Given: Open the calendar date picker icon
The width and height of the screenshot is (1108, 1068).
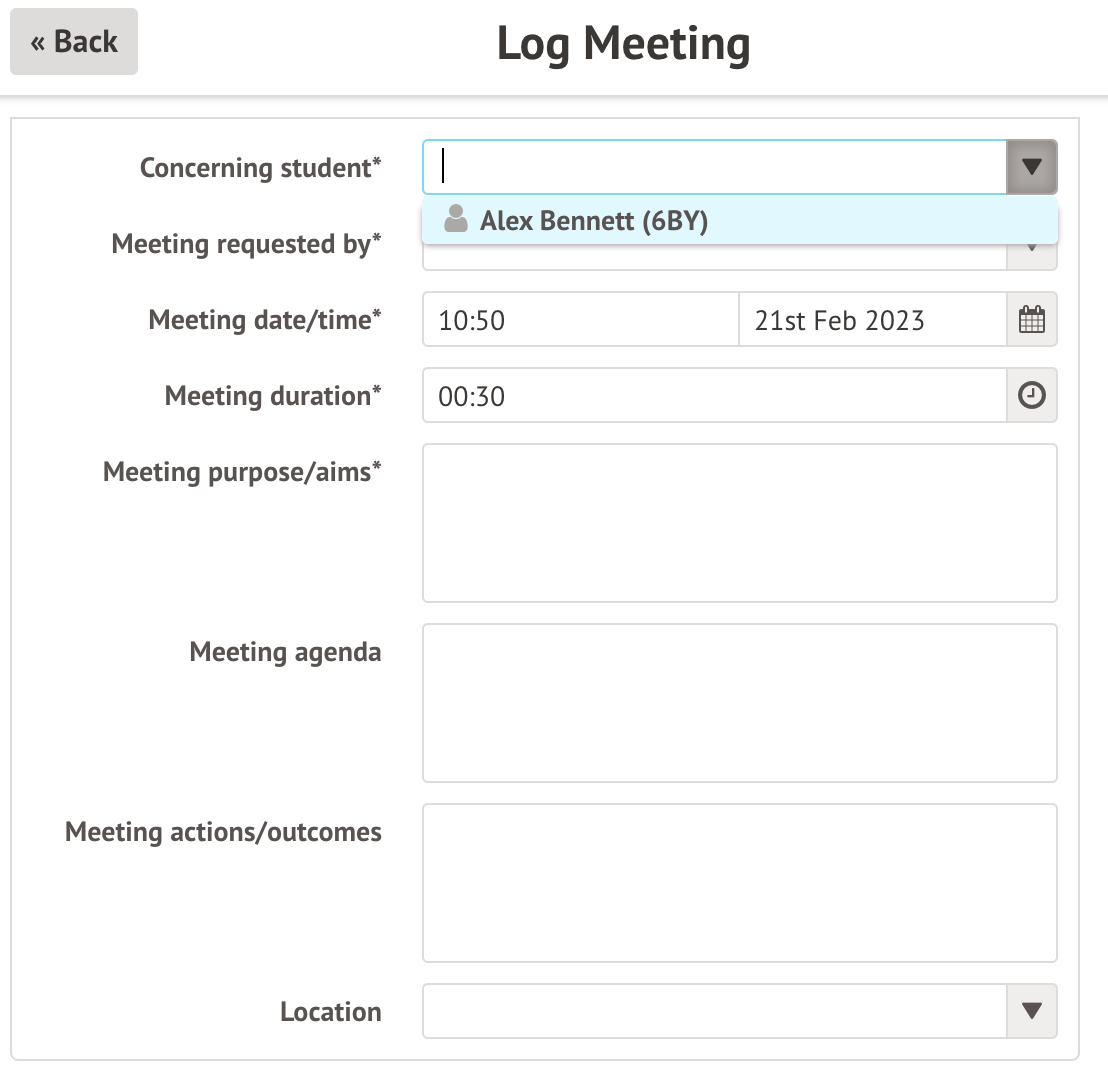Looking at the screenshot, I should (x=1031, y=320).
